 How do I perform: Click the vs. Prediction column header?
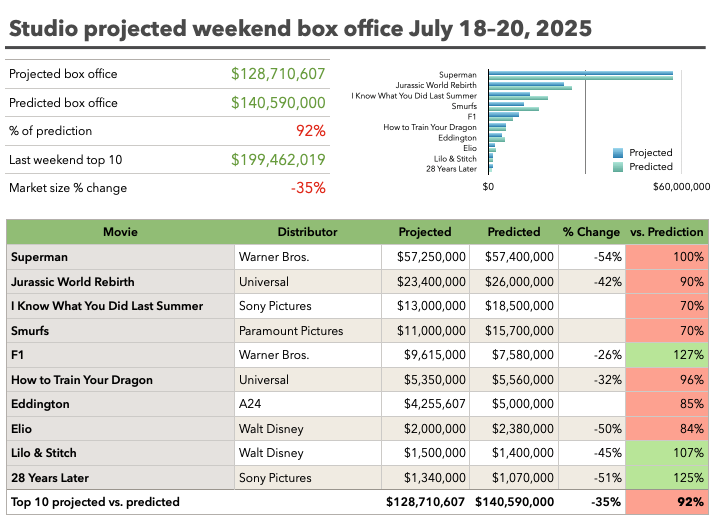tap(667, 232)
